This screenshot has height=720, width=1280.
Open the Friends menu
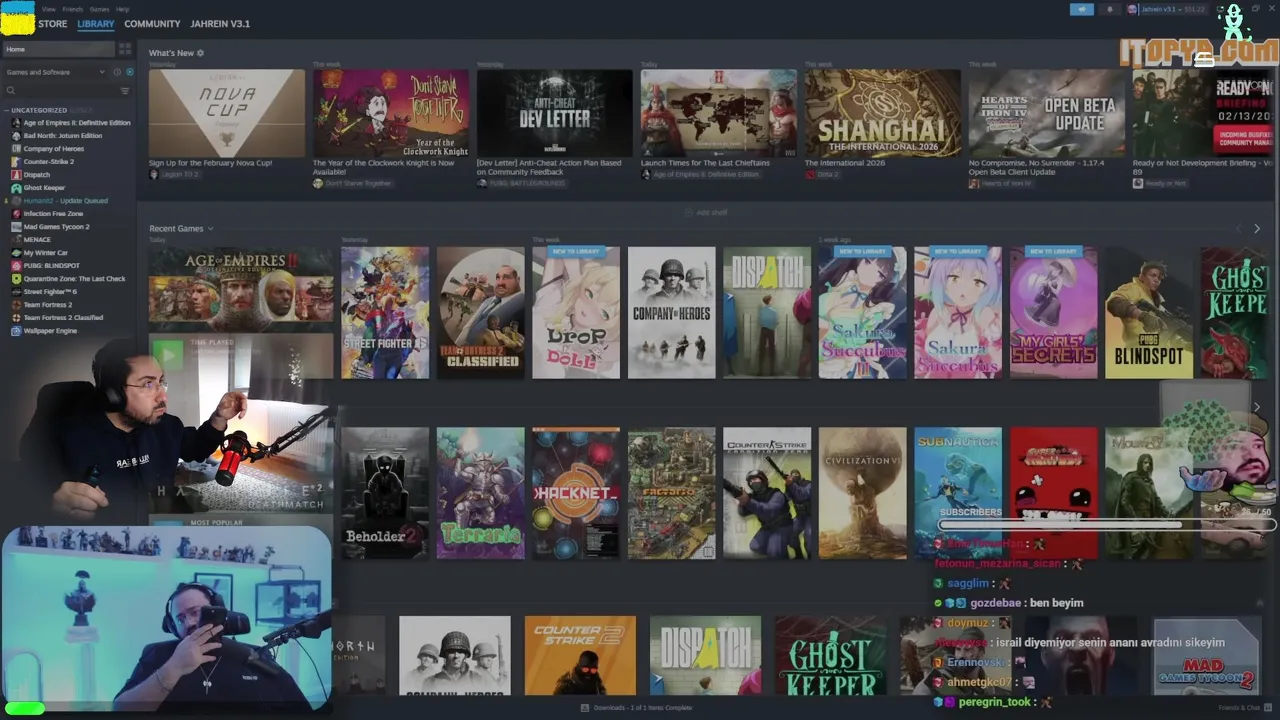(x=73, y=9)
